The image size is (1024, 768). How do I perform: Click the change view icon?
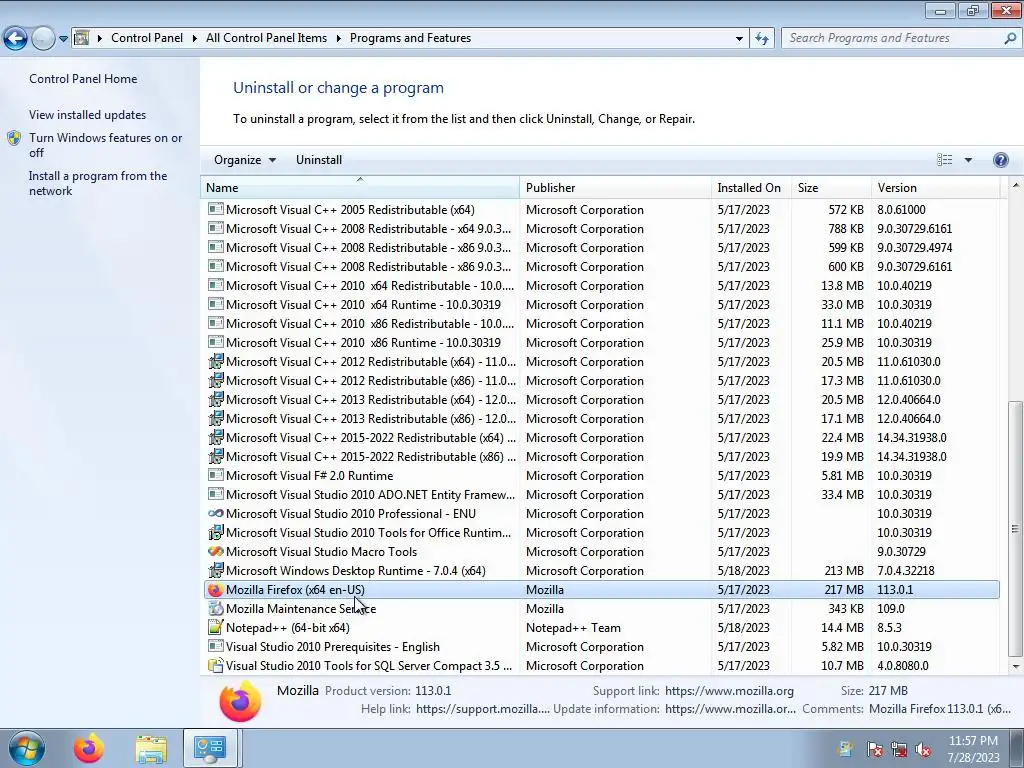tap(944, 159)
